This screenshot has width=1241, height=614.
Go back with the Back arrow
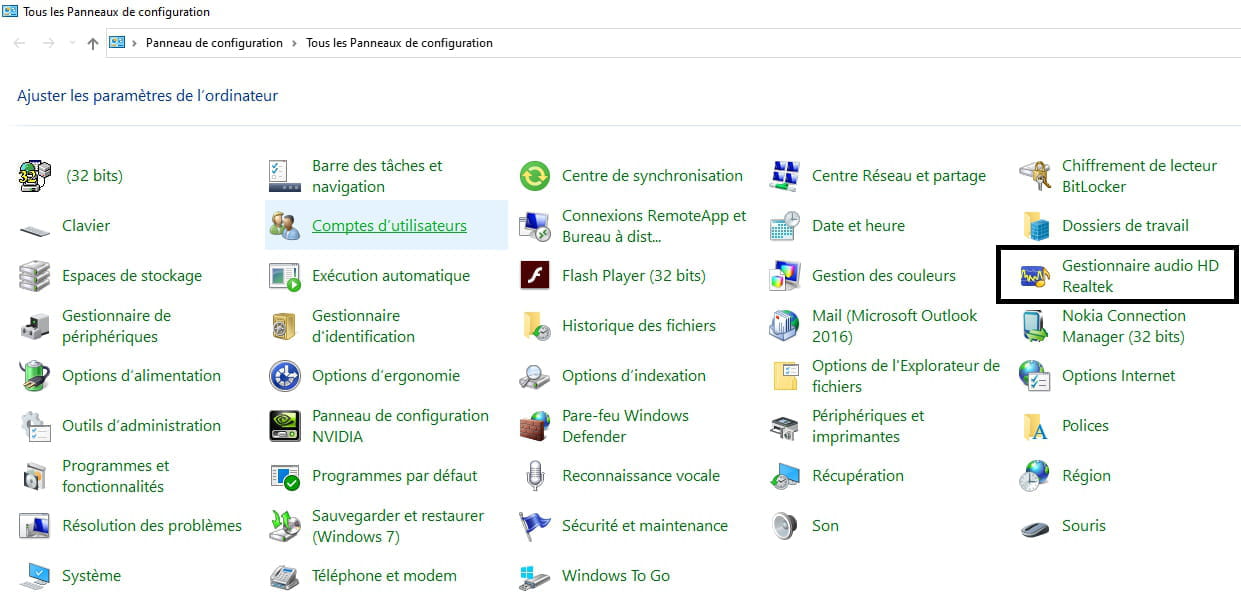pos(20,43)
